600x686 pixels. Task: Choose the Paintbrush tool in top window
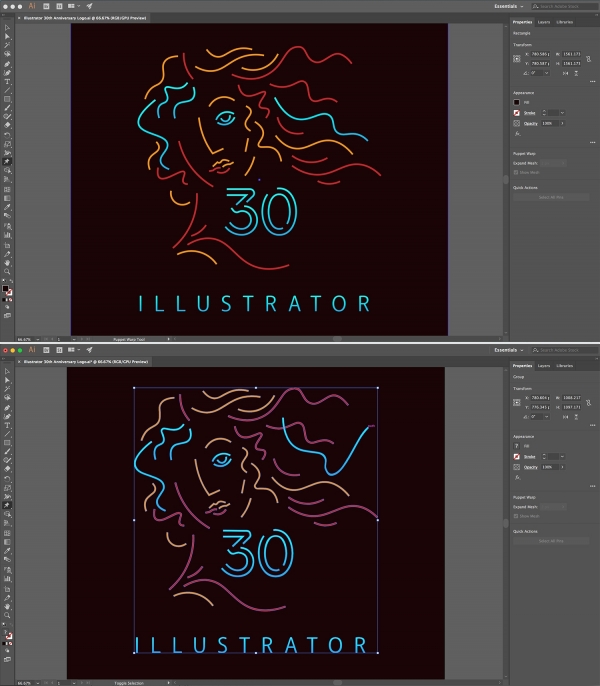point(7,108)
